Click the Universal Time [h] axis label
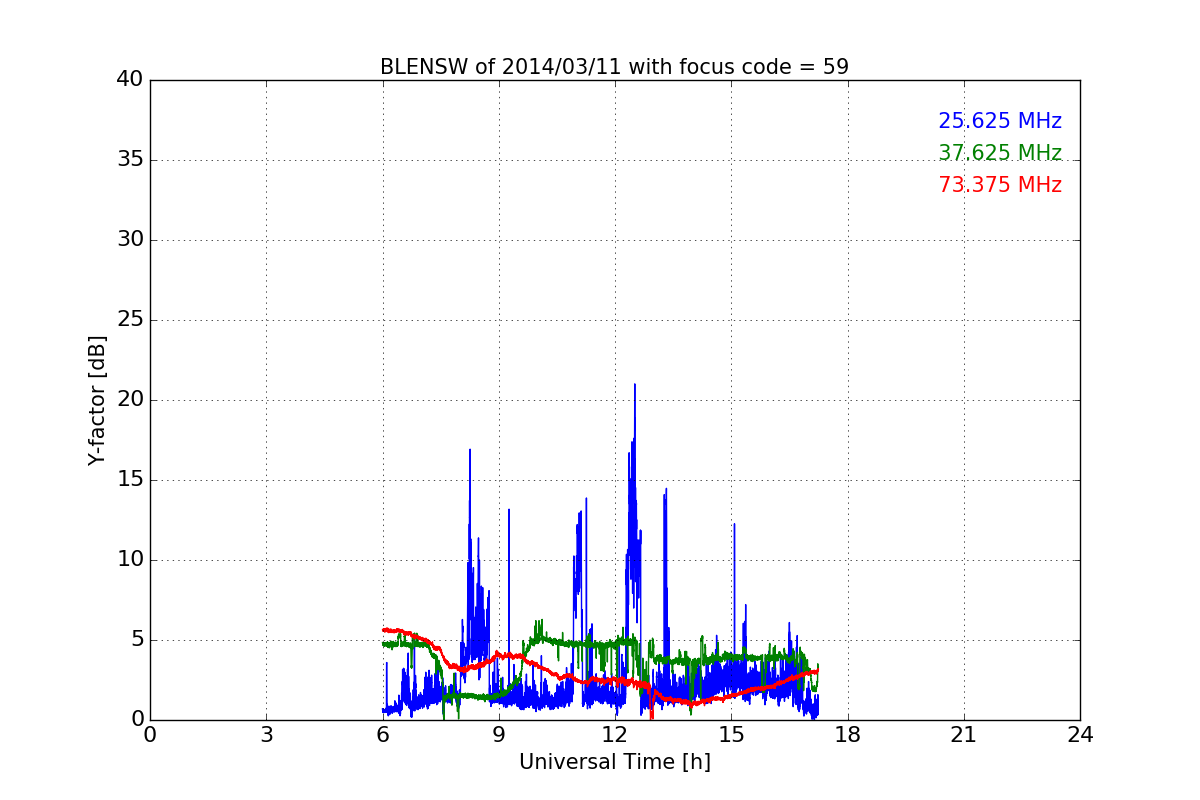This screenshot has height=800, width=1200. [615, 762]
